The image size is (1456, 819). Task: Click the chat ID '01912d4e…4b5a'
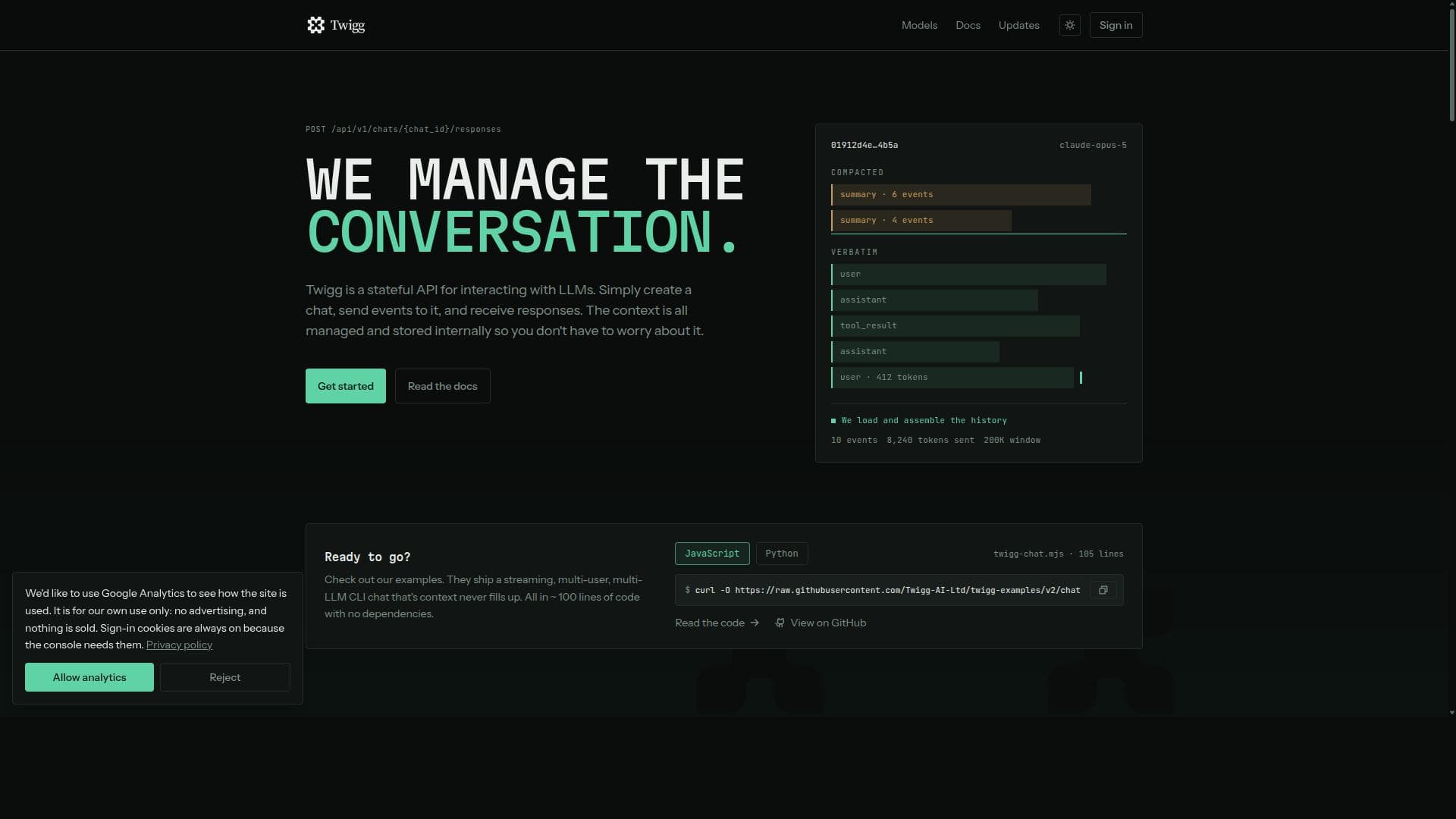click(x=864, y=145)
